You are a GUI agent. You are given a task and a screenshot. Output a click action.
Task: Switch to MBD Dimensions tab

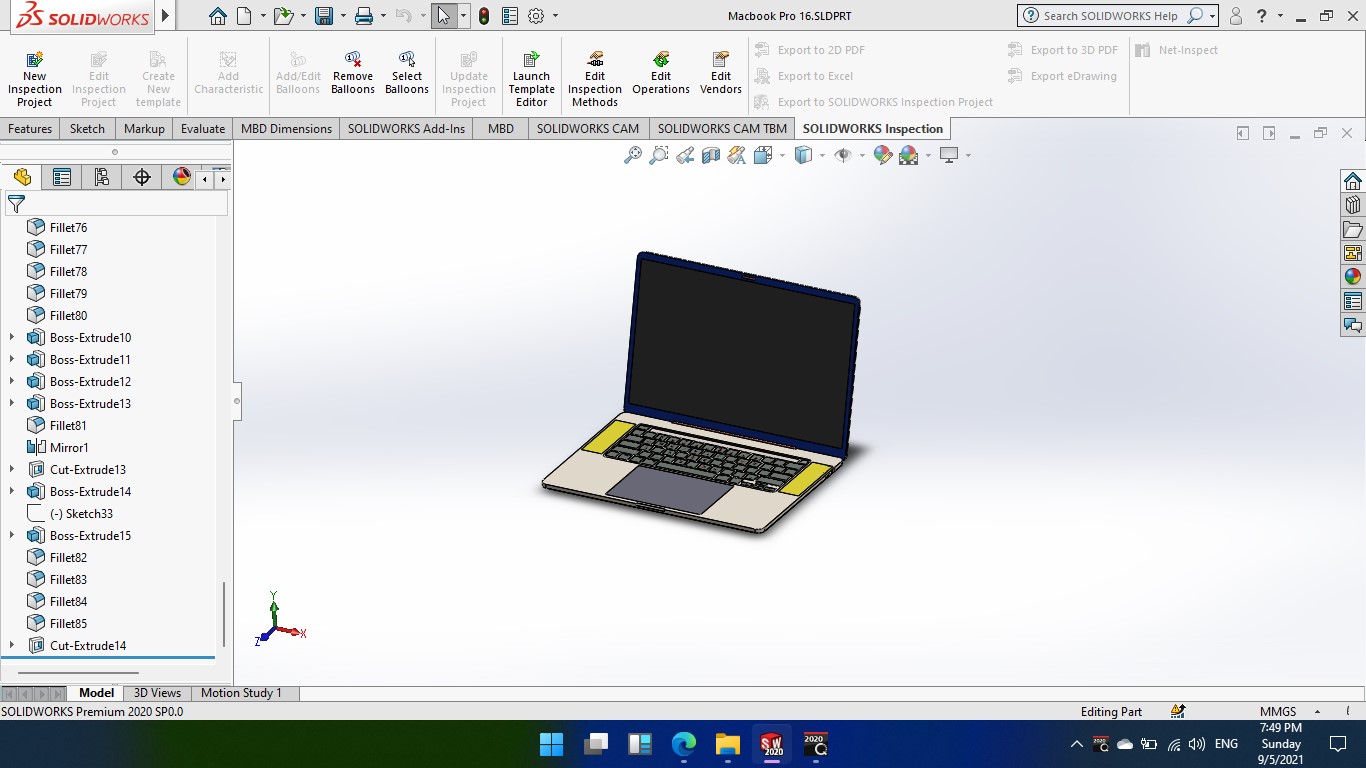coord(286,128)
